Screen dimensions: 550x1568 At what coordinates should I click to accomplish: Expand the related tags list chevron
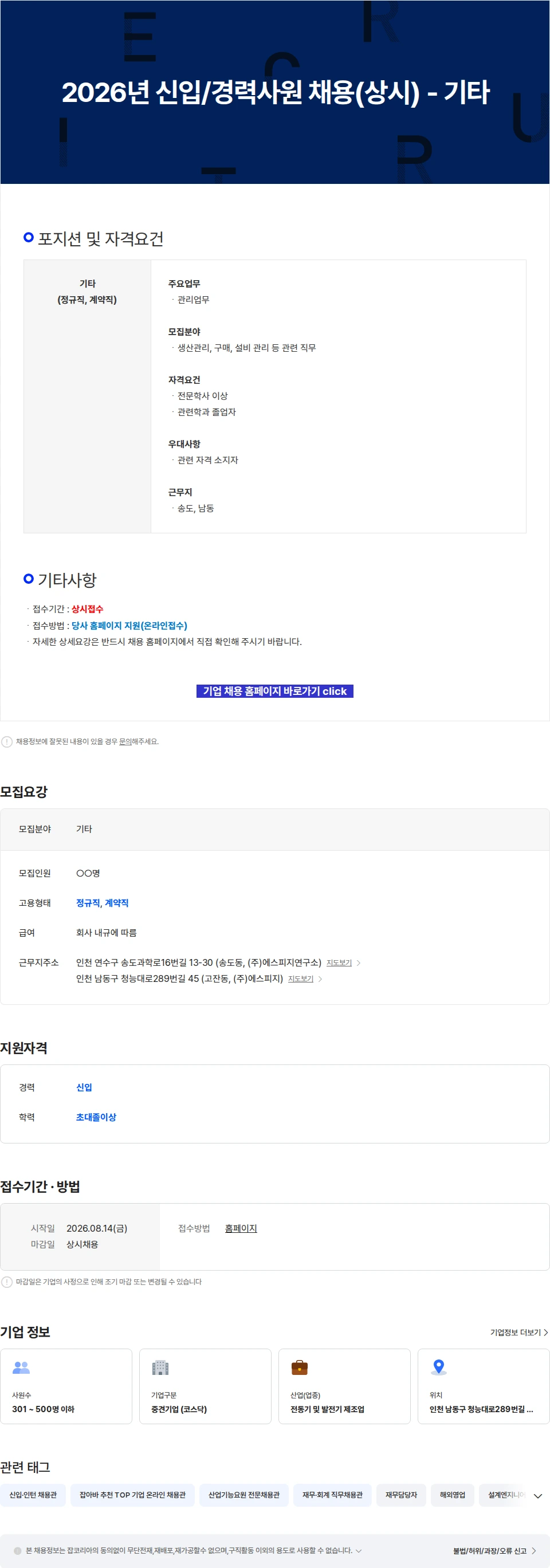[x=538, y=1496]
